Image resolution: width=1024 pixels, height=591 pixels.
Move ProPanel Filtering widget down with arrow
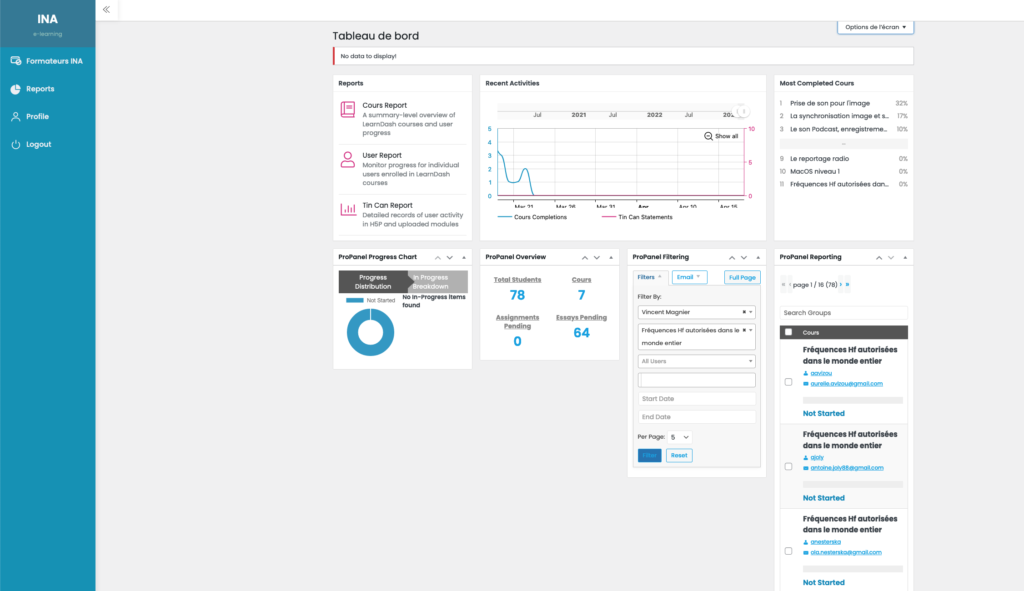point(742,257)
